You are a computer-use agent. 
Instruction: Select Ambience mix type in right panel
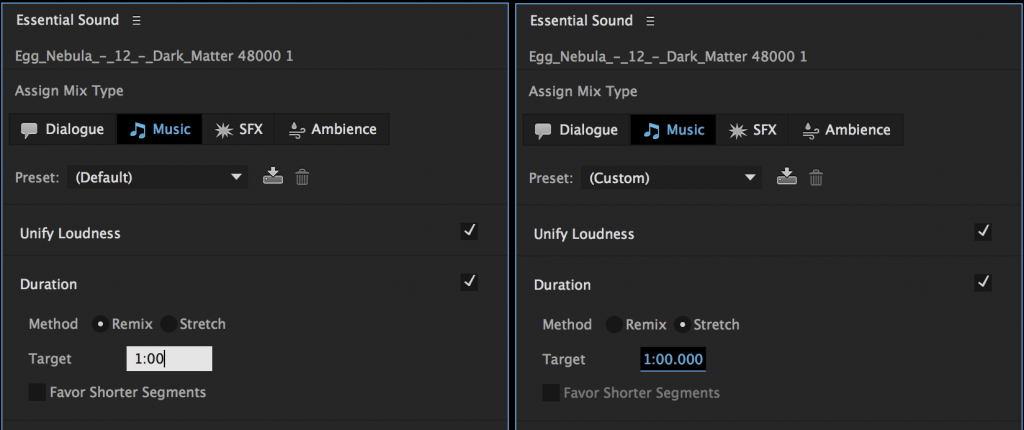coord(846,130)
